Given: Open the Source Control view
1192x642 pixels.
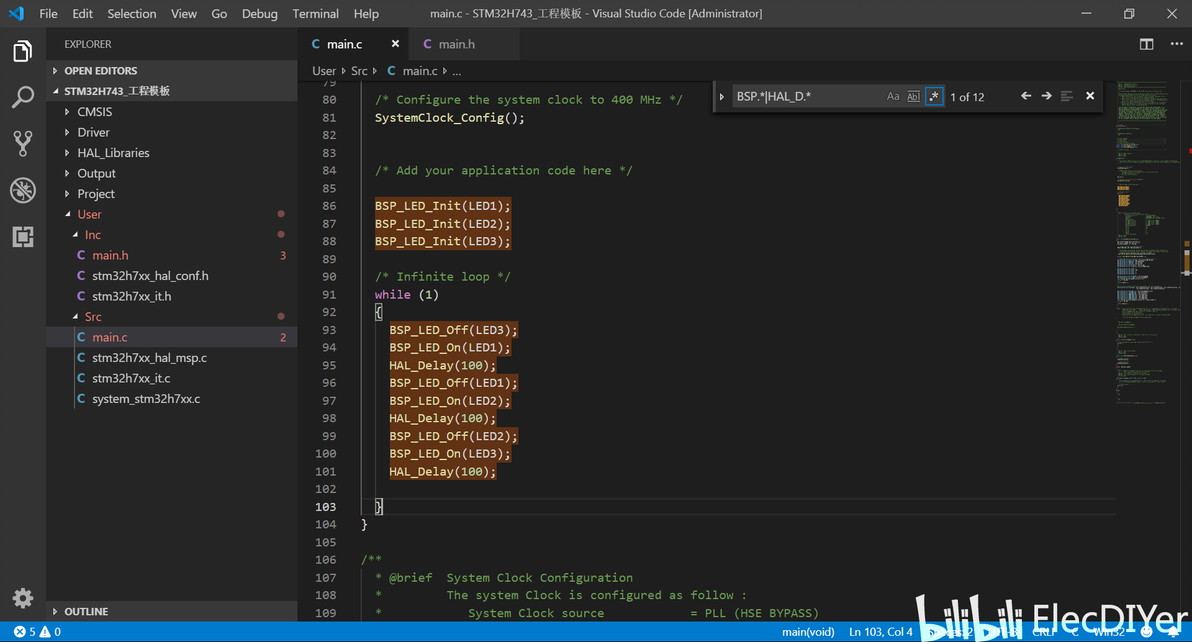Looking at the screenshot, I should pyautogui.click(x=22, y=143).
